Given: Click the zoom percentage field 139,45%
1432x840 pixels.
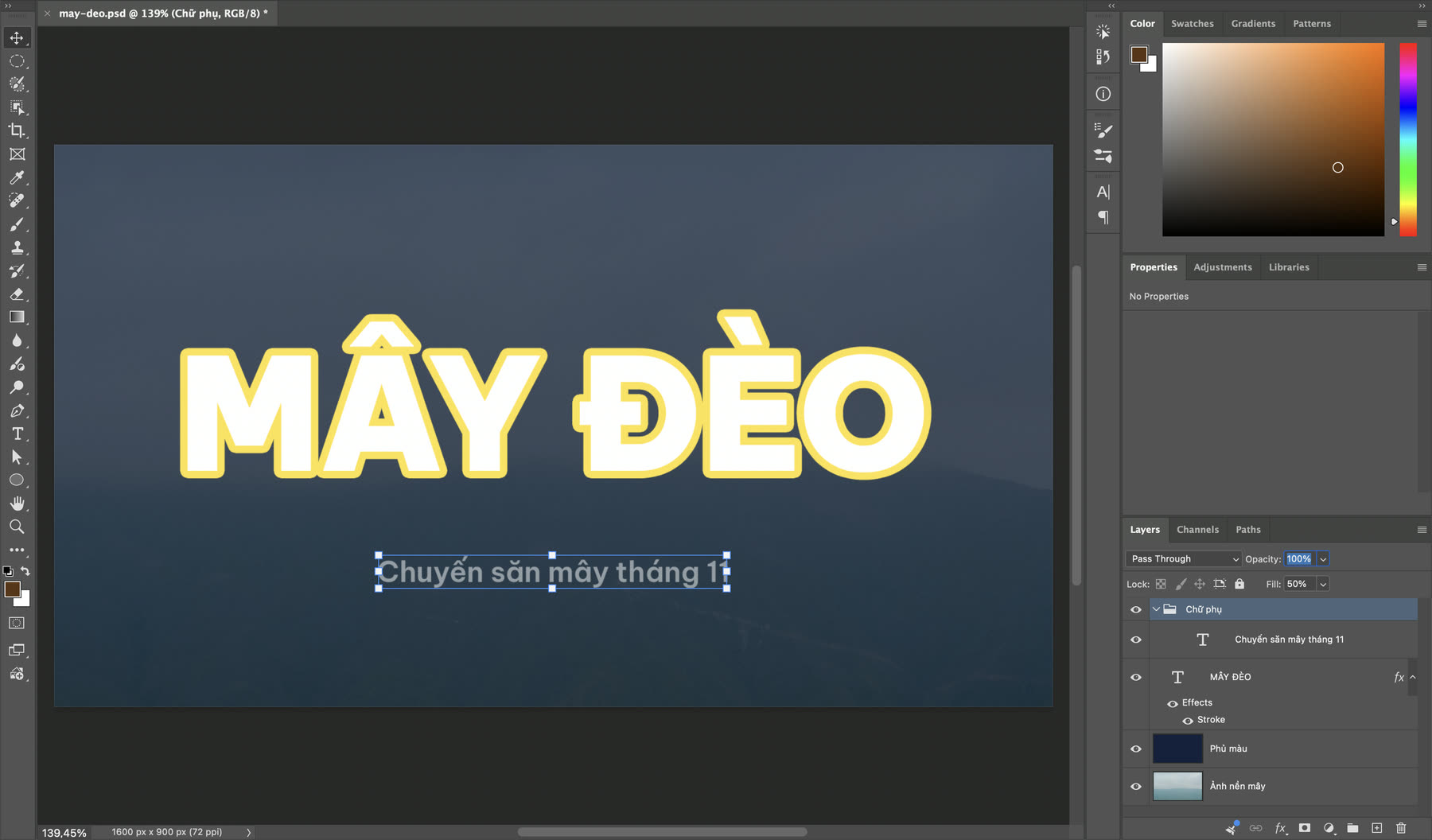Looking at the screenshot, I should pyautogui.click(x=64, y=832).
